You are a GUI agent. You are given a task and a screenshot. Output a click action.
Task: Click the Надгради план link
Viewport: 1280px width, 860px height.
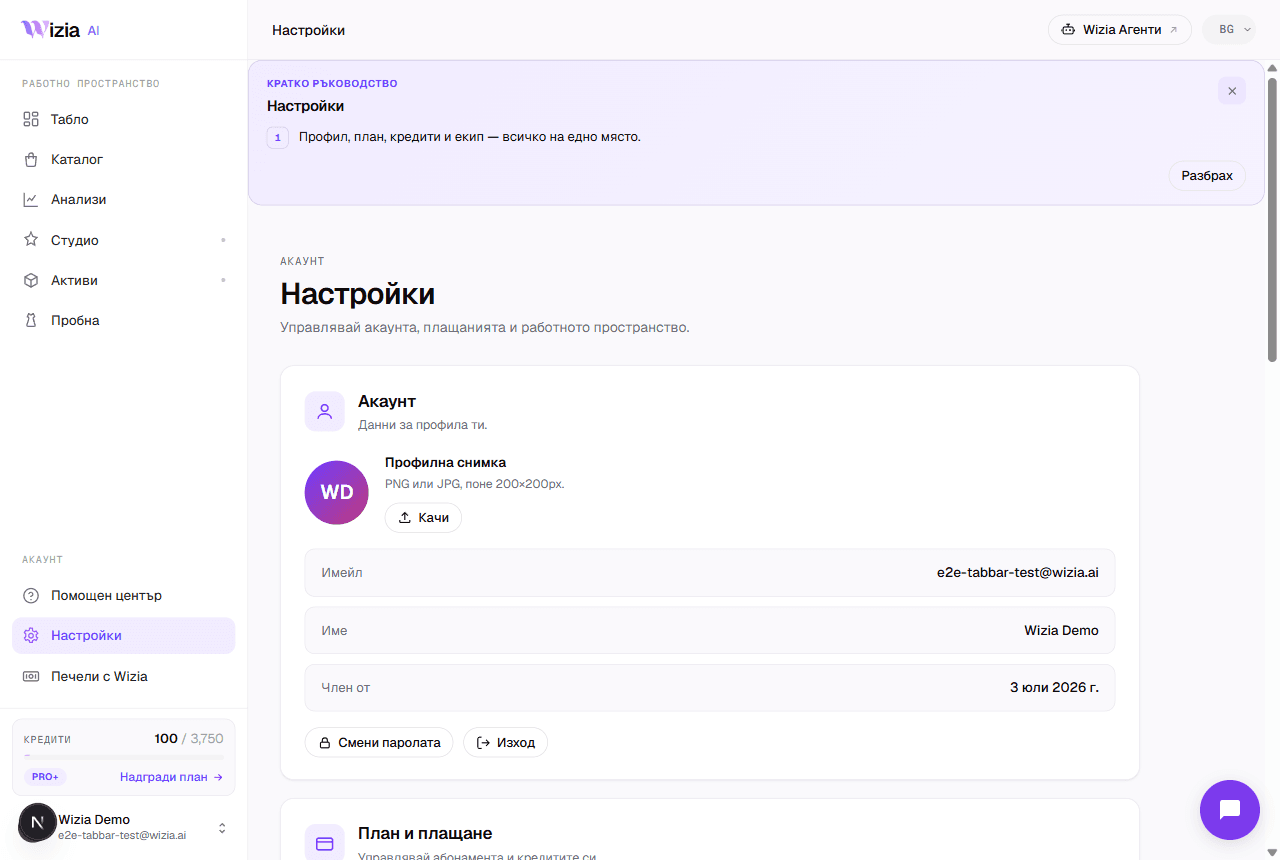coord(171,777)
